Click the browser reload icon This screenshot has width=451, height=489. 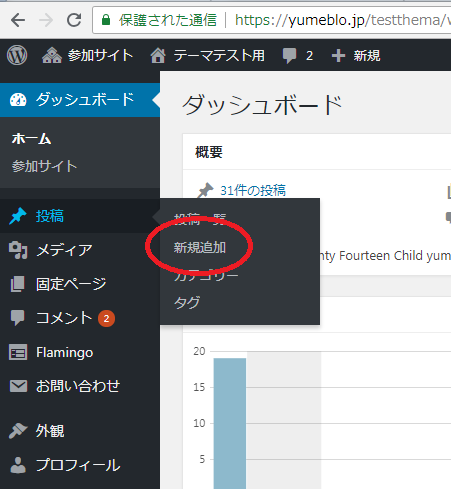[74, 20]
